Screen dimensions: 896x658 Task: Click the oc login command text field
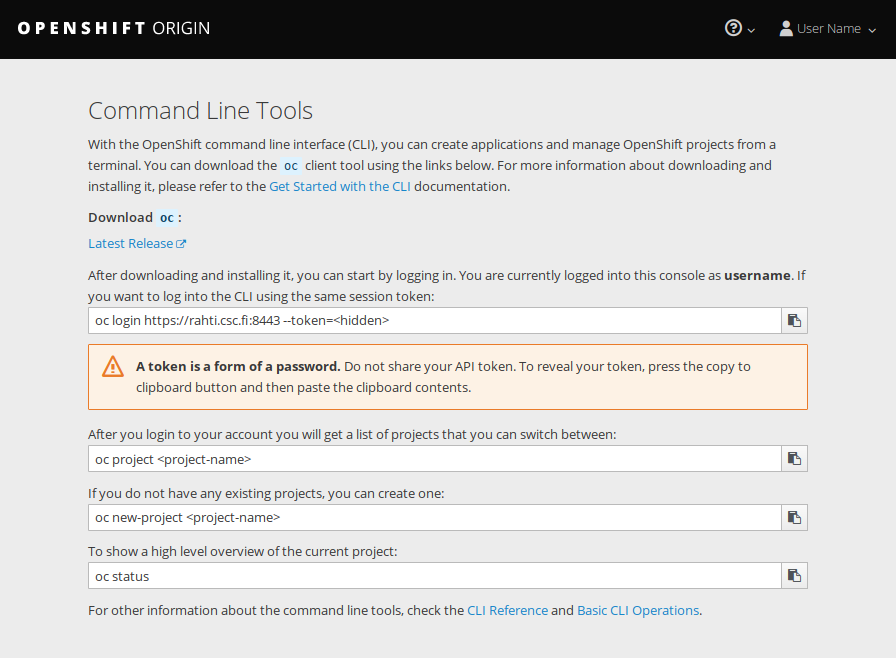[x=435, y=320]
